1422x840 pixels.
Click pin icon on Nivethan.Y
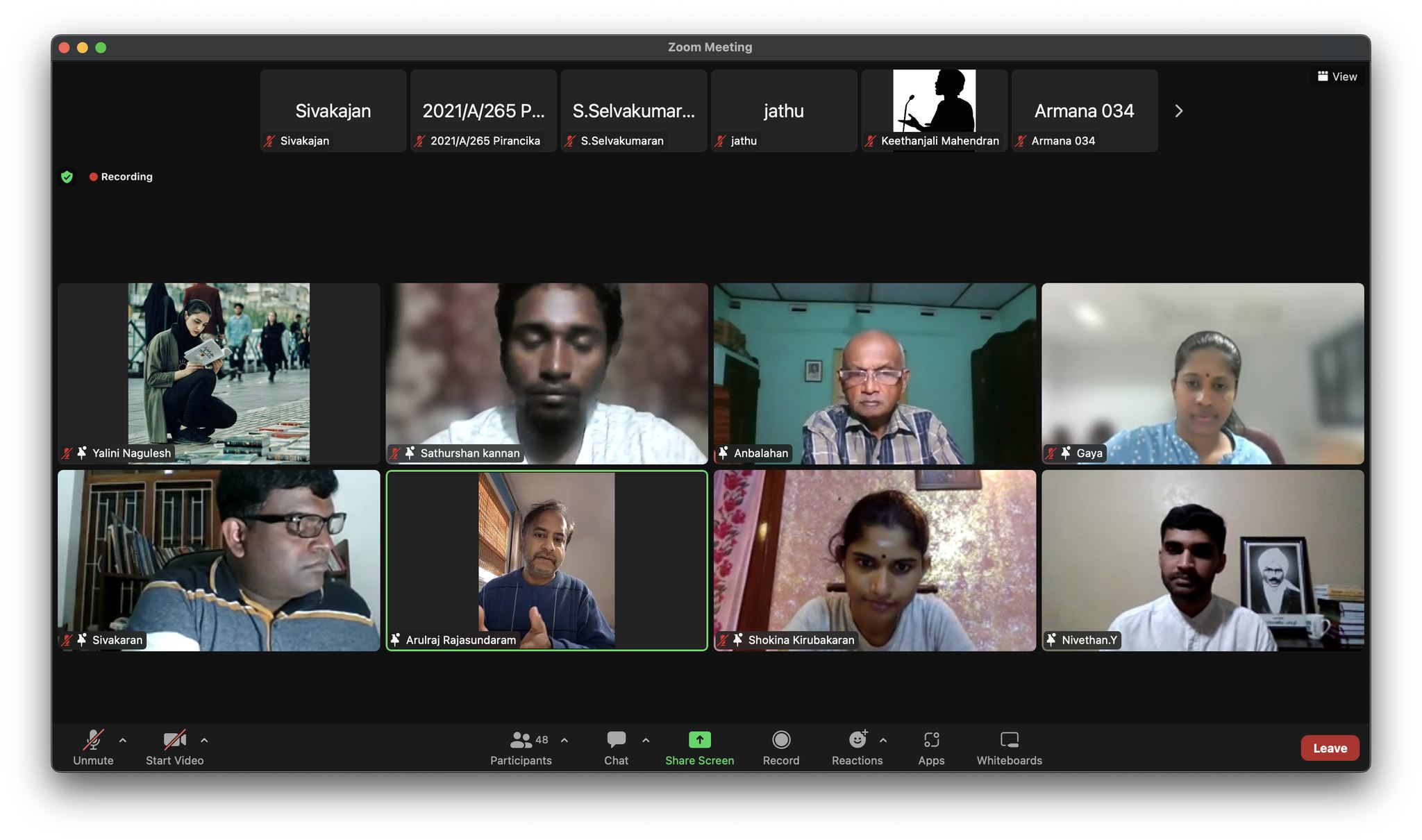pos(1051,639)
